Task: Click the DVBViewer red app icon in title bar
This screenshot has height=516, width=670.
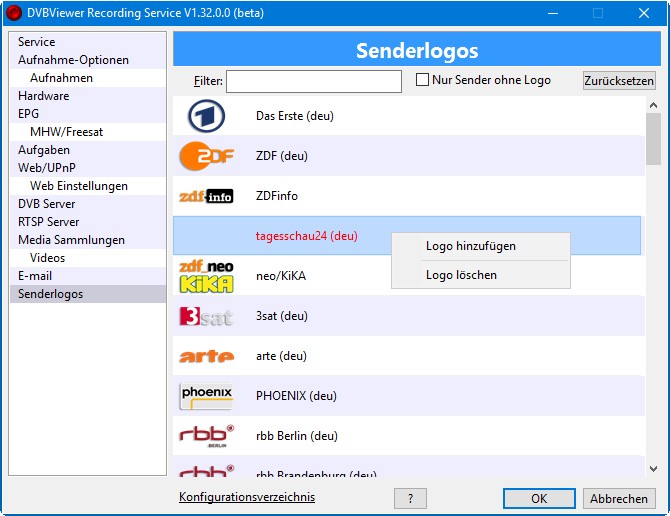Action: pos(14,13)
